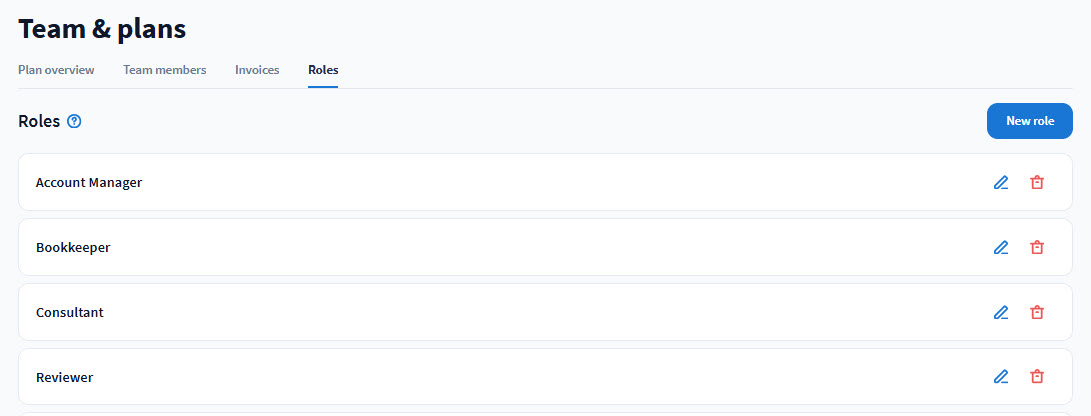Click the Reviewer role name
Viewport: 1091px width, 416px height.
(x=64, y=377)
